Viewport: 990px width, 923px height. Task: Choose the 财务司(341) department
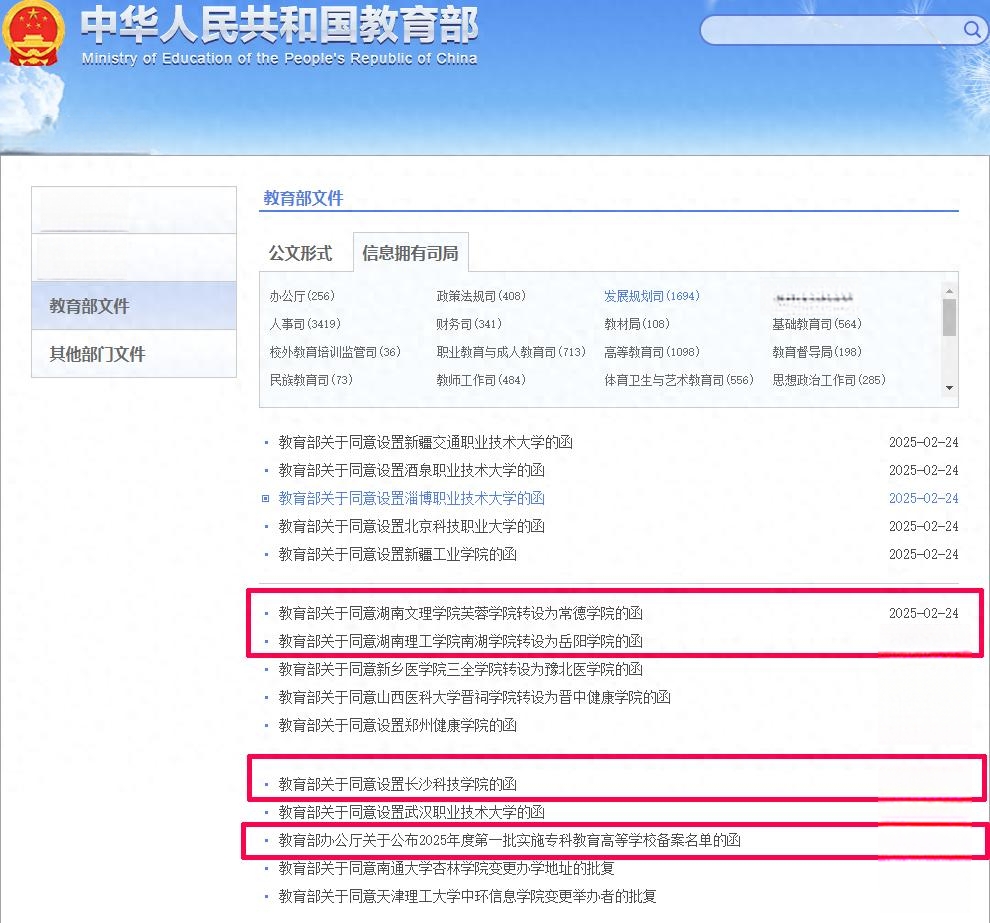[469, 324]
